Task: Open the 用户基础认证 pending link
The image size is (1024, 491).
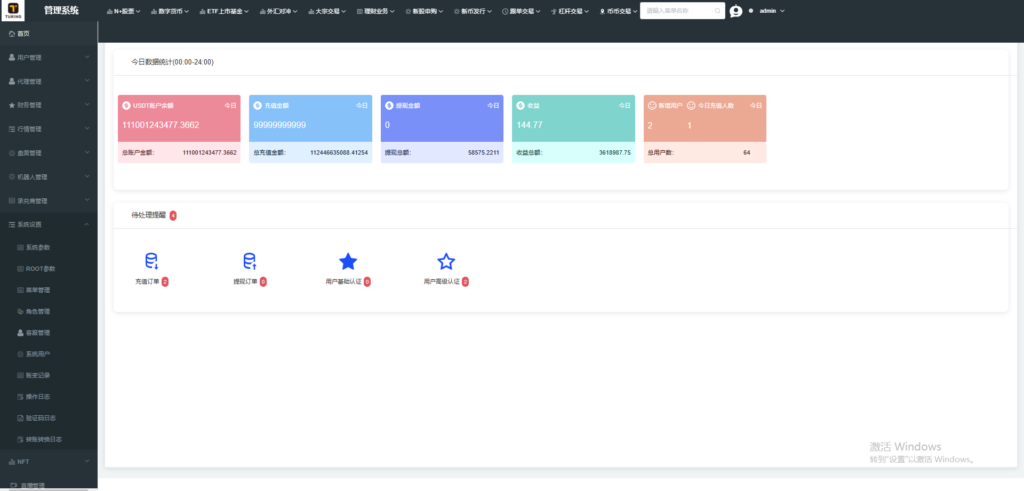Action: [348, 282]
